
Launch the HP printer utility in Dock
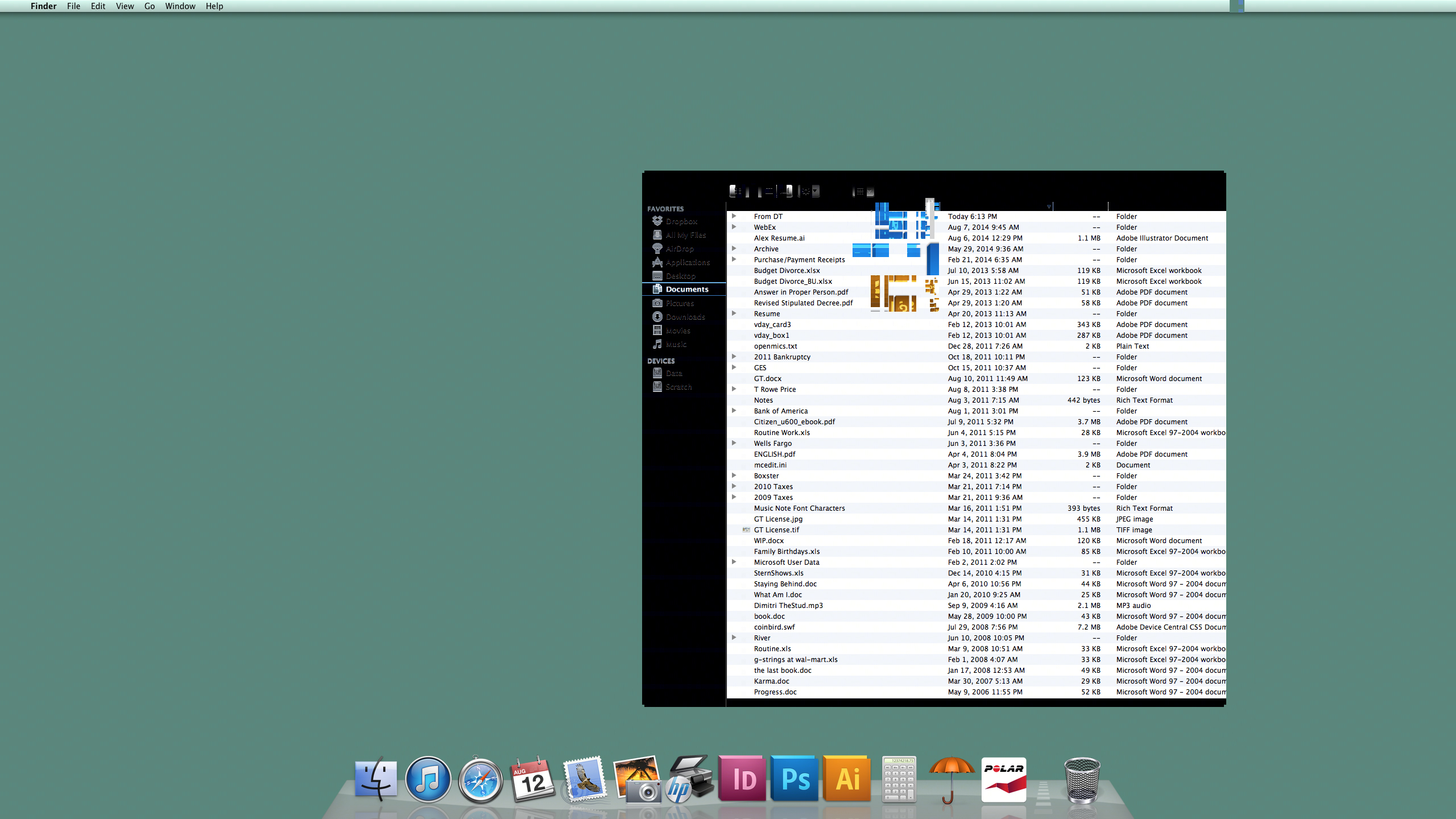(x=689, y=779)
